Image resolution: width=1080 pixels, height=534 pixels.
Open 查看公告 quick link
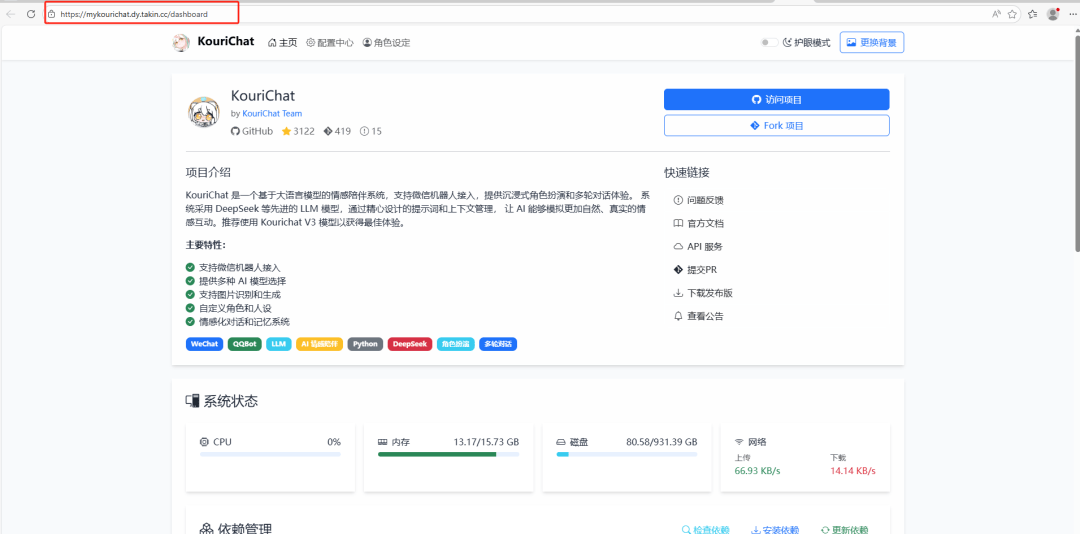698,316
